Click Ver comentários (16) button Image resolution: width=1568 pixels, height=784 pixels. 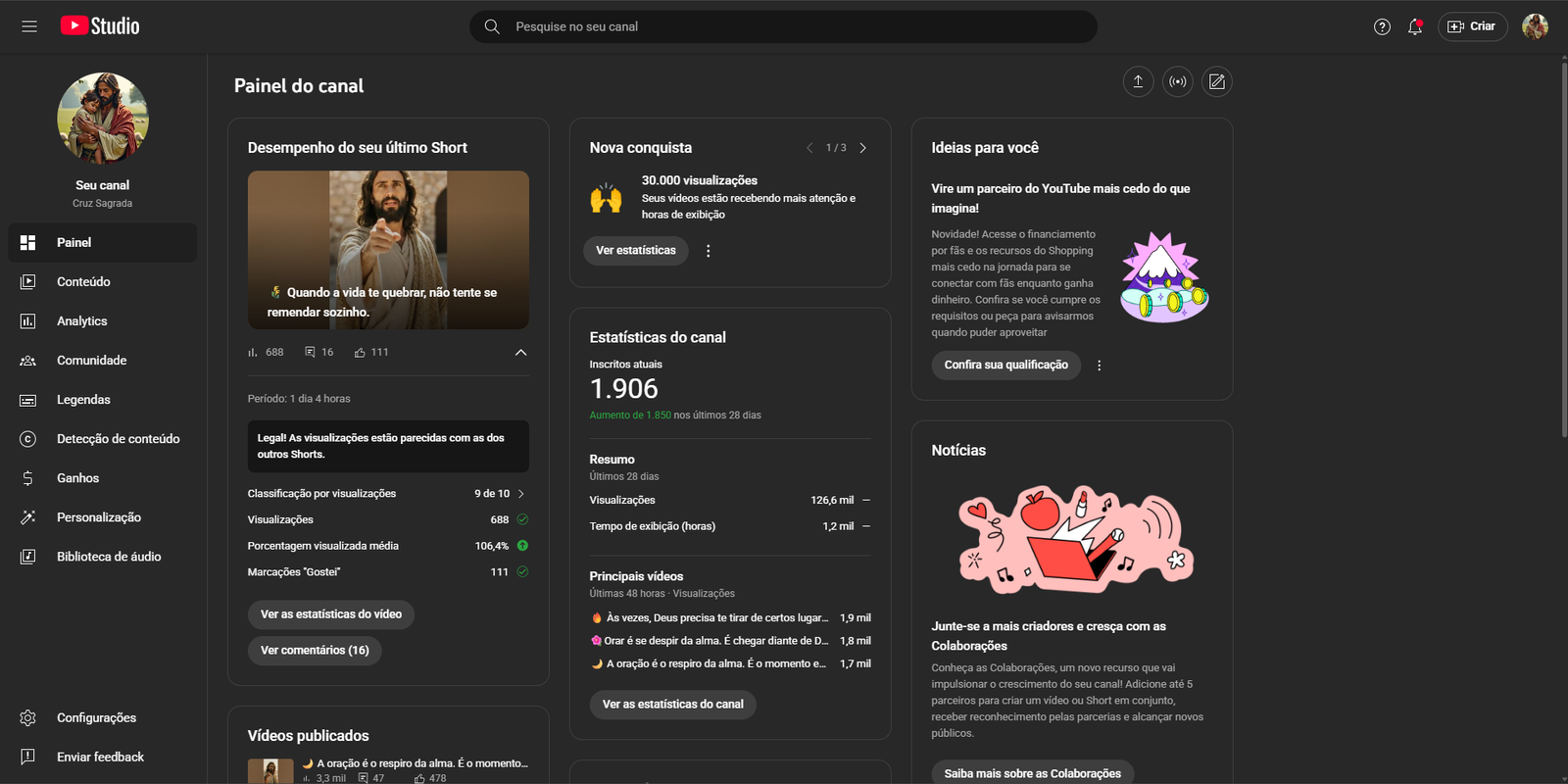[x=315, y=651]
